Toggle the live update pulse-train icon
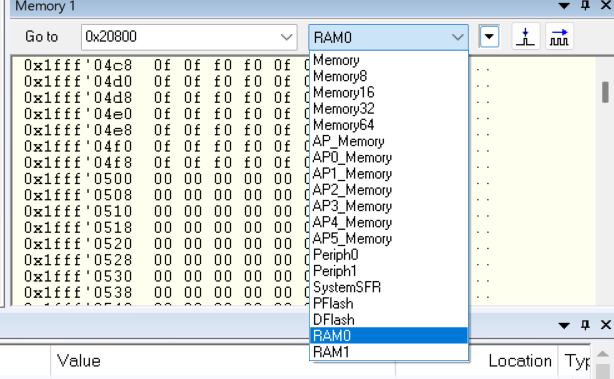This screenshot has height=379, width=614. coord(559,37)
